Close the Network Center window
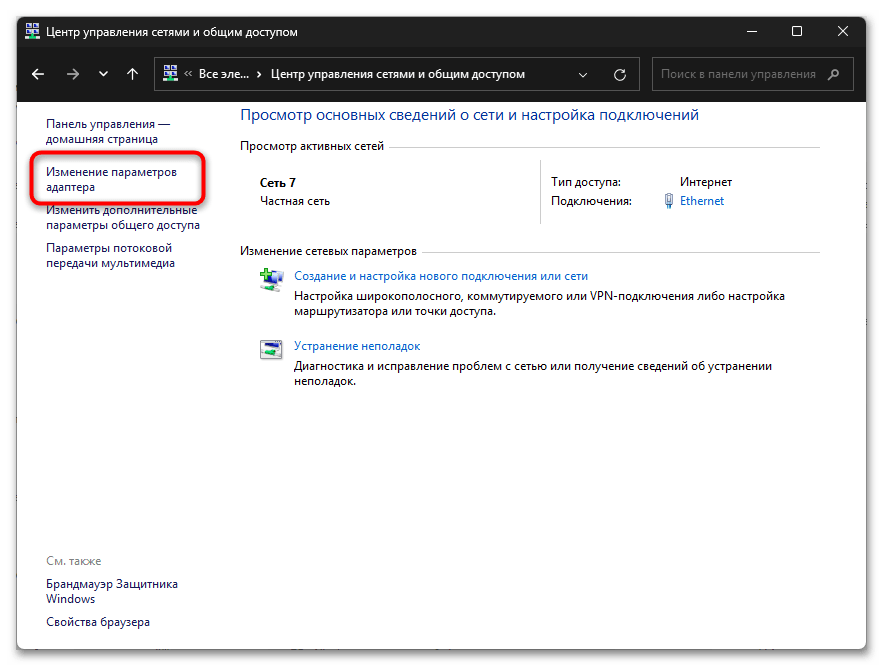The width and height of the screenshot is (883, 666). point(842,31)
